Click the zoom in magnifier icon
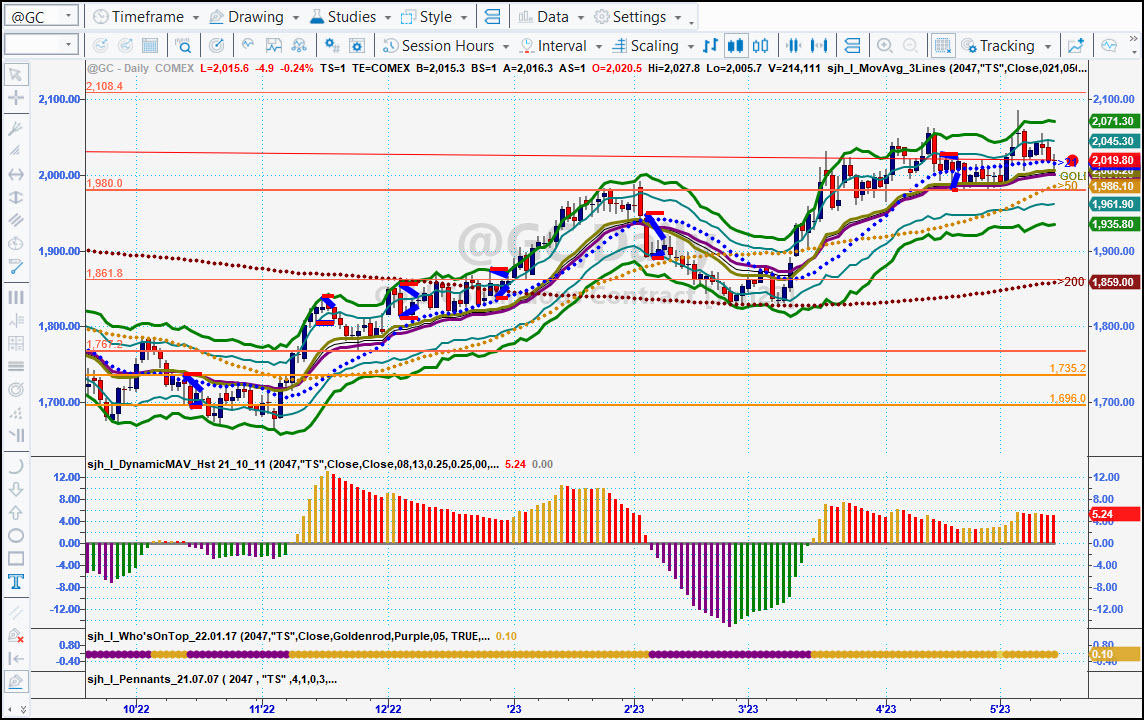Image resolution: width=1144 pixels, height=720 pixels. pos(885,46)
